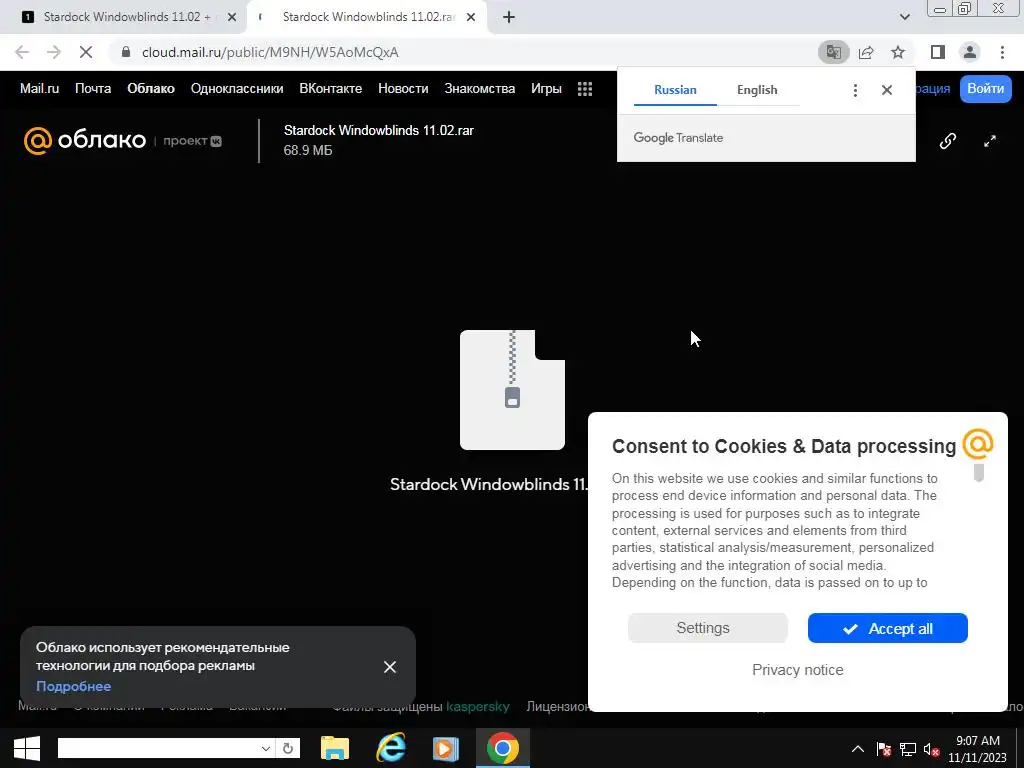Open a new tab with the plus button
This screenshot has height=768, width=1024.
click(x=509, y=18)
